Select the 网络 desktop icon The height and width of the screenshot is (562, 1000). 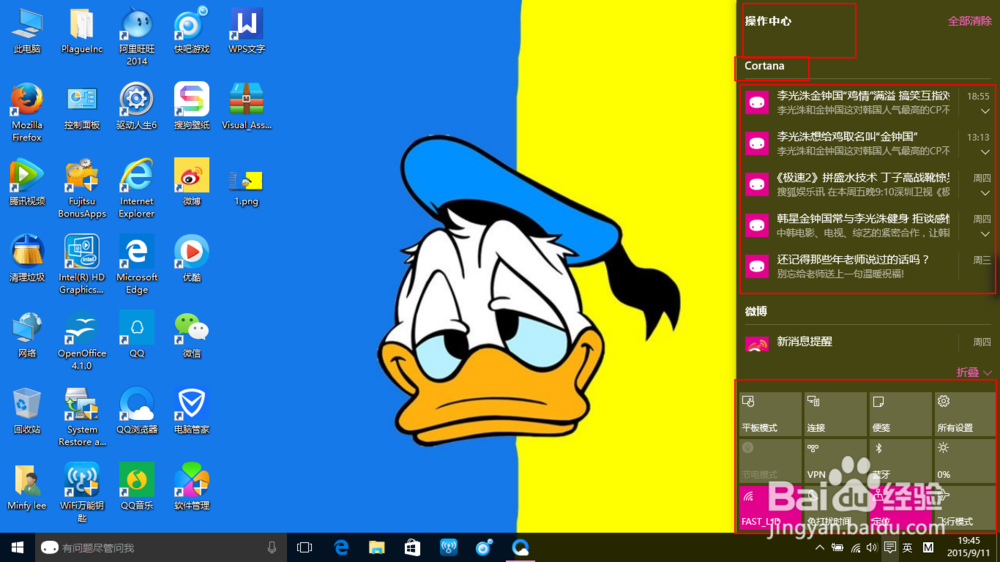27,334
